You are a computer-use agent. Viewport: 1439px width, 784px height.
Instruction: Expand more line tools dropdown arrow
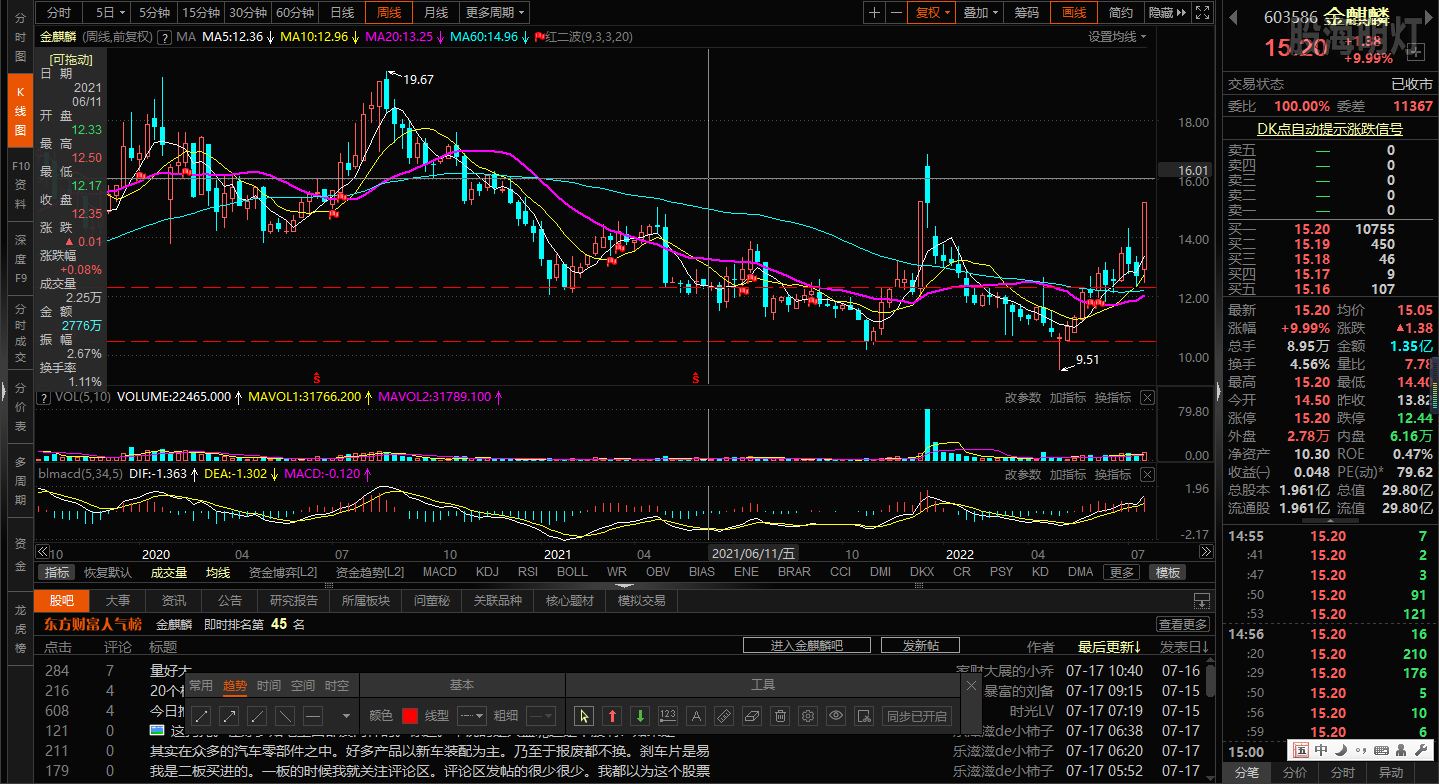click(346, 716)
